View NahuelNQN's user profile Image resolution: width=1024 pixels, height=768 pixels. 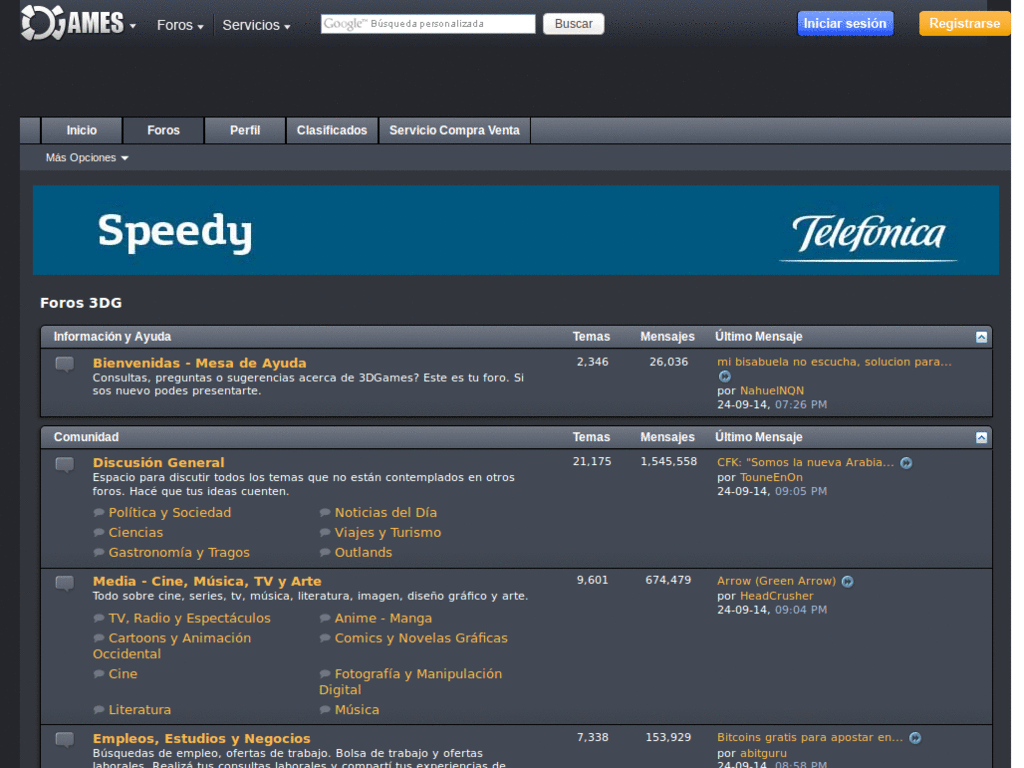(x=772, y=391)
